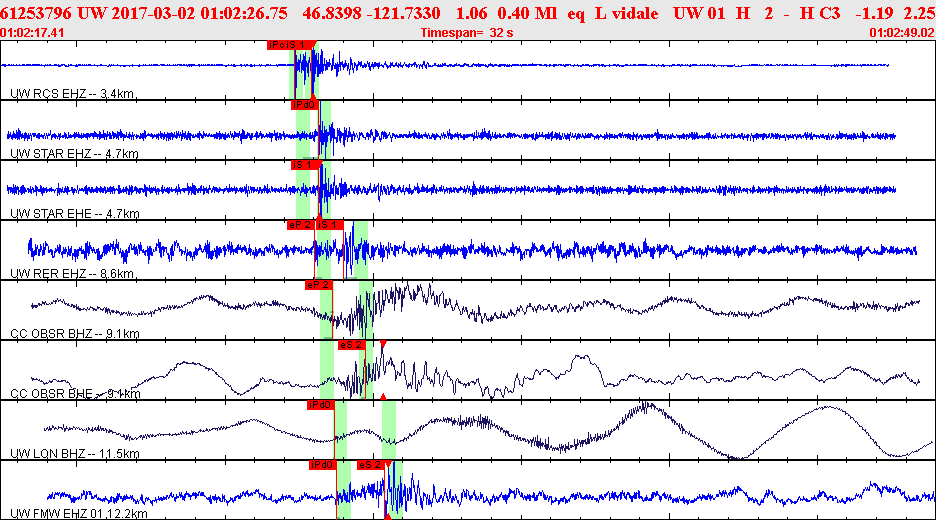The image size is (936, 520).
Task: Click station label 'UW RCS EHZ -- 3.4km'
Action: pos(72,94)
